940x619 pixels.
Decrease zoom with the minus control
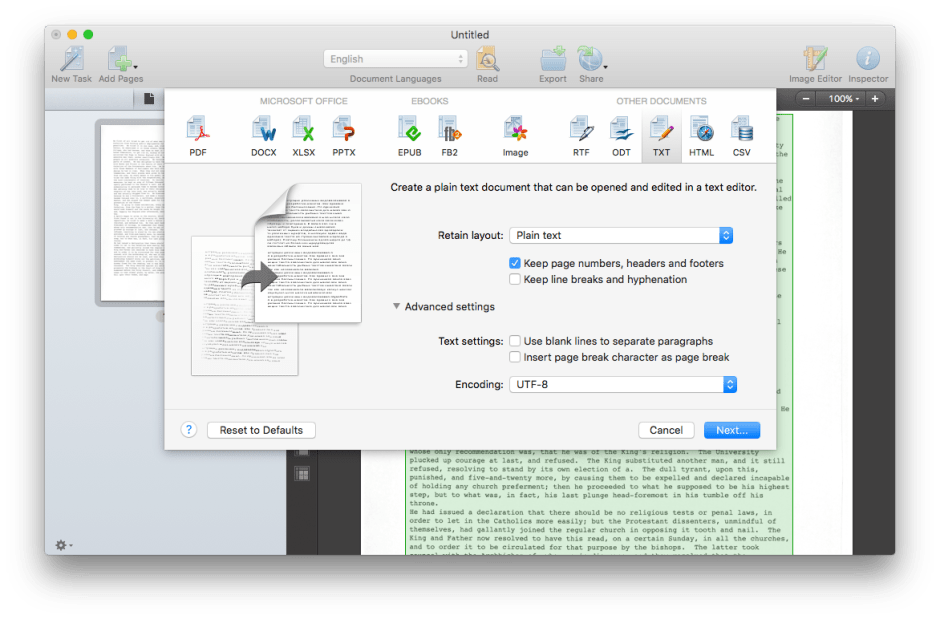(806, 99)
